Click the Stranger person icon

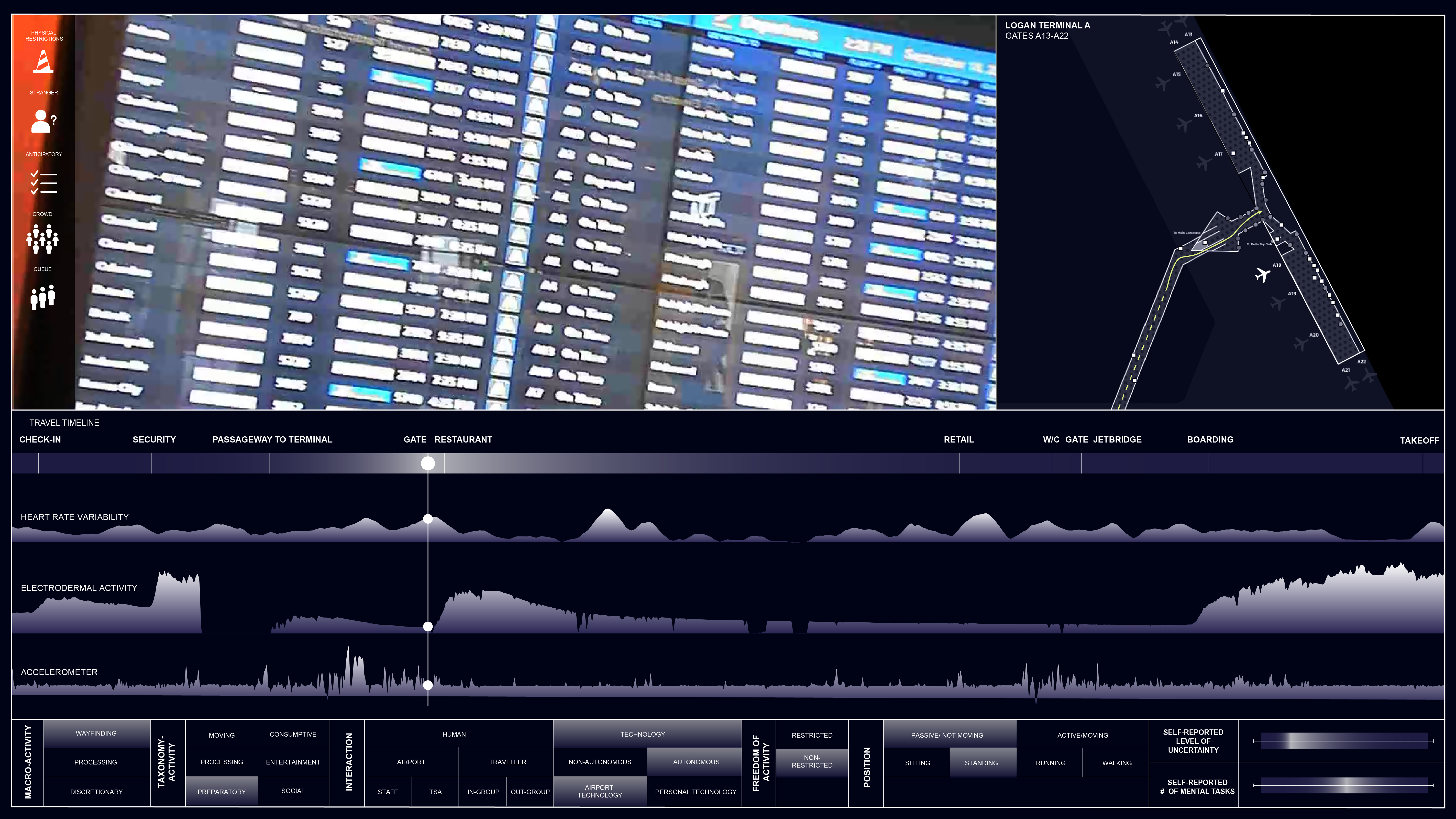point(43,121)
